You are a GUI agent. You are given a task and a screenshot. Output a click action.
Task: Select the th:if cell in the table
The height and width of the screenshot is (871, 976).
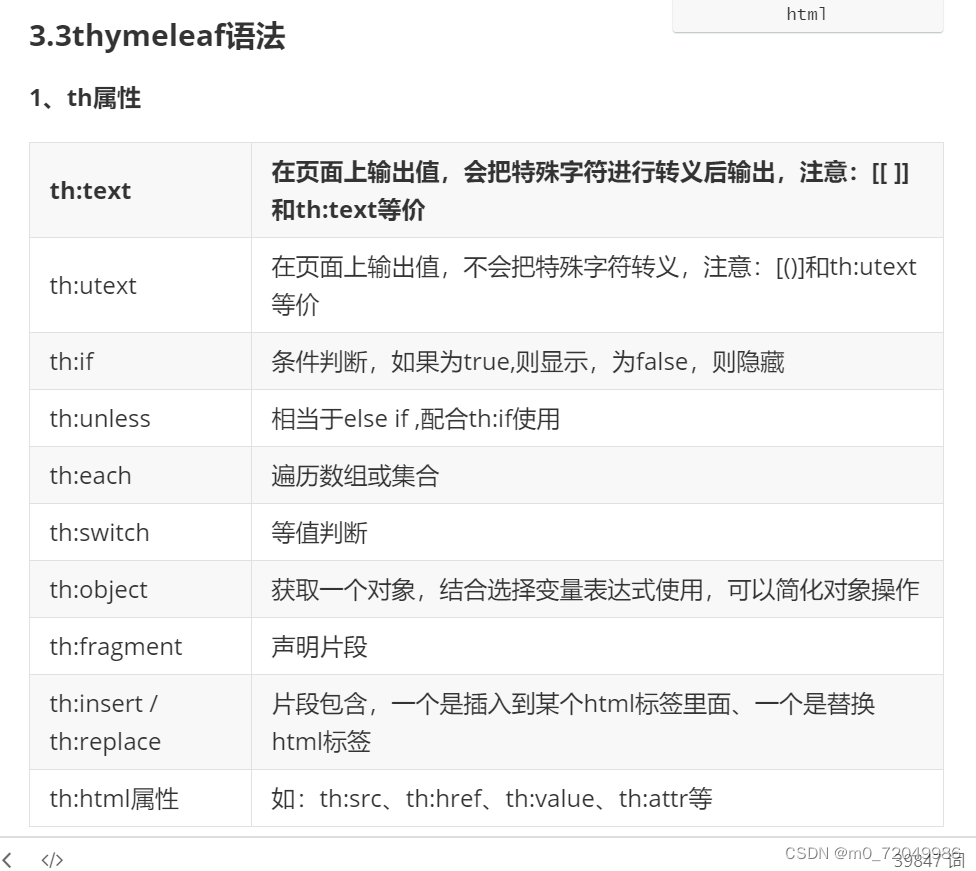point(71,361)
